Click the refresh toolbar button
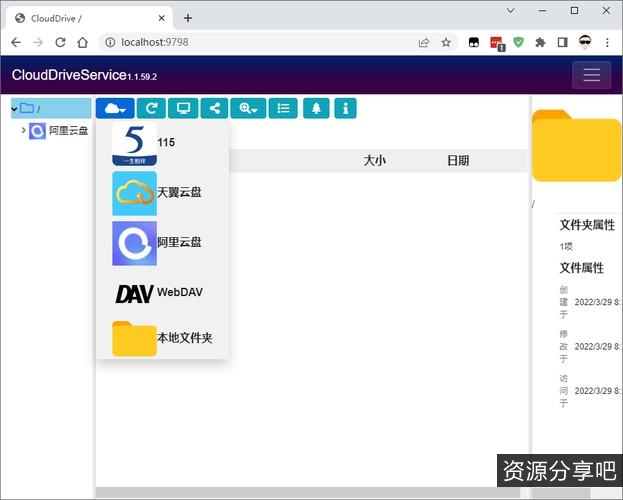The height and width of the screenshot is (500, 623). click(151, 108)
